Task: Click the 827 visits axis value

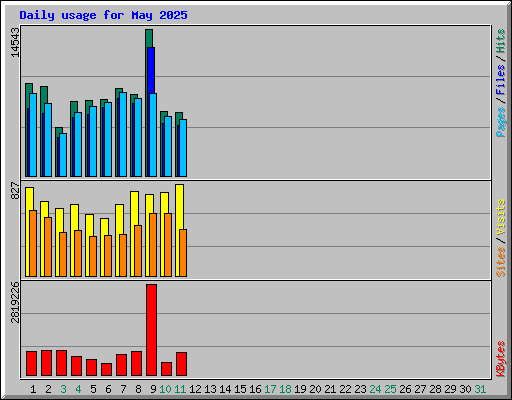Action: click(x=15, y=191)
